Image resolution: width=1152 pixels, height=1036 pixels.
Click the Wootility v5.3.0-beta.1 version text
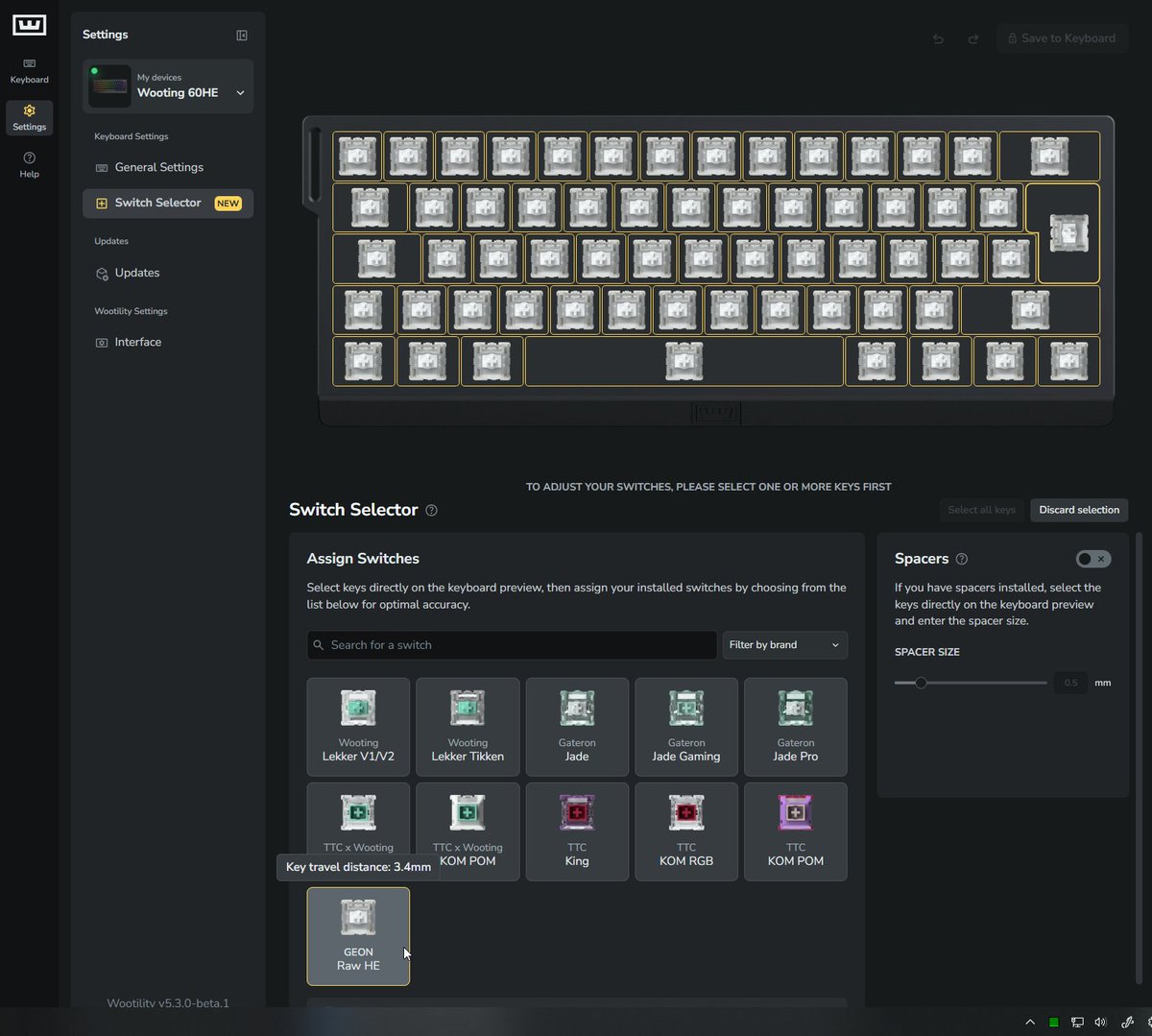168,1002
